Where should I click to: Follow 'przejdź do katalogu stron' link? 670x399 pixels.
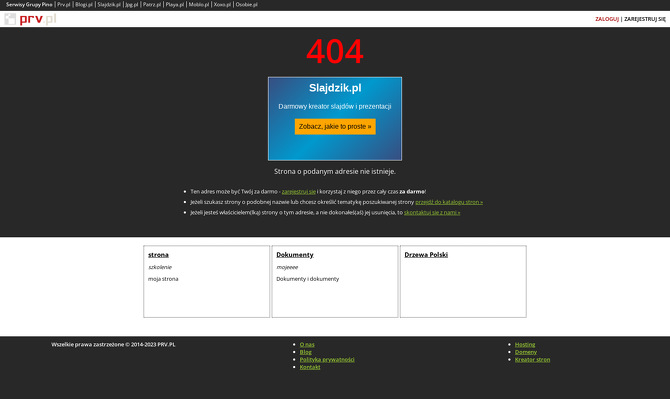click(x=449, y=202)
